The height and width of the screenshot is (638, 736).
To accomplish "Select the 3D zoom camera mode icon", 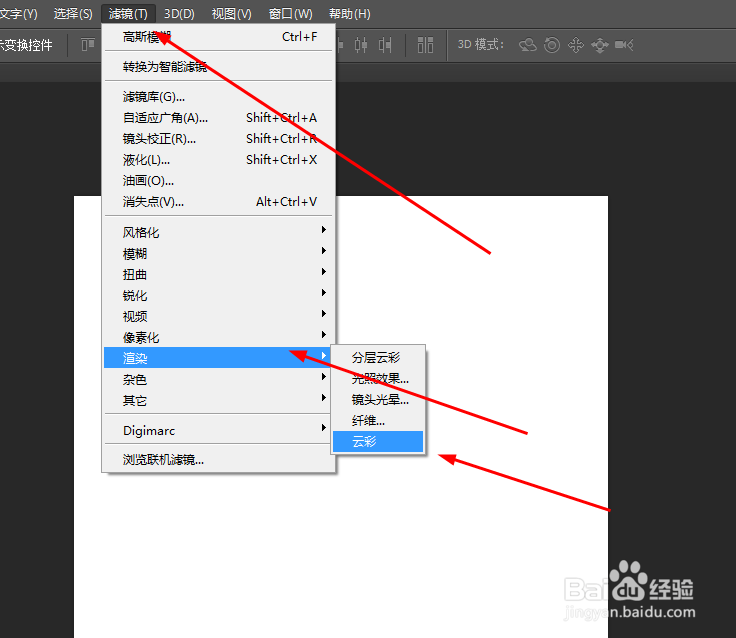I will tap(624, 45).
